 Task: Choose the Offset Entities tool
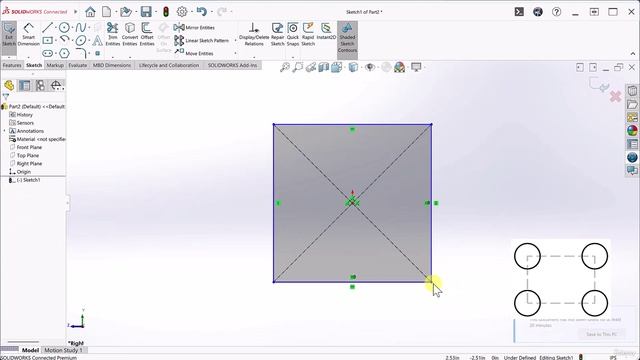click(147, 34)
